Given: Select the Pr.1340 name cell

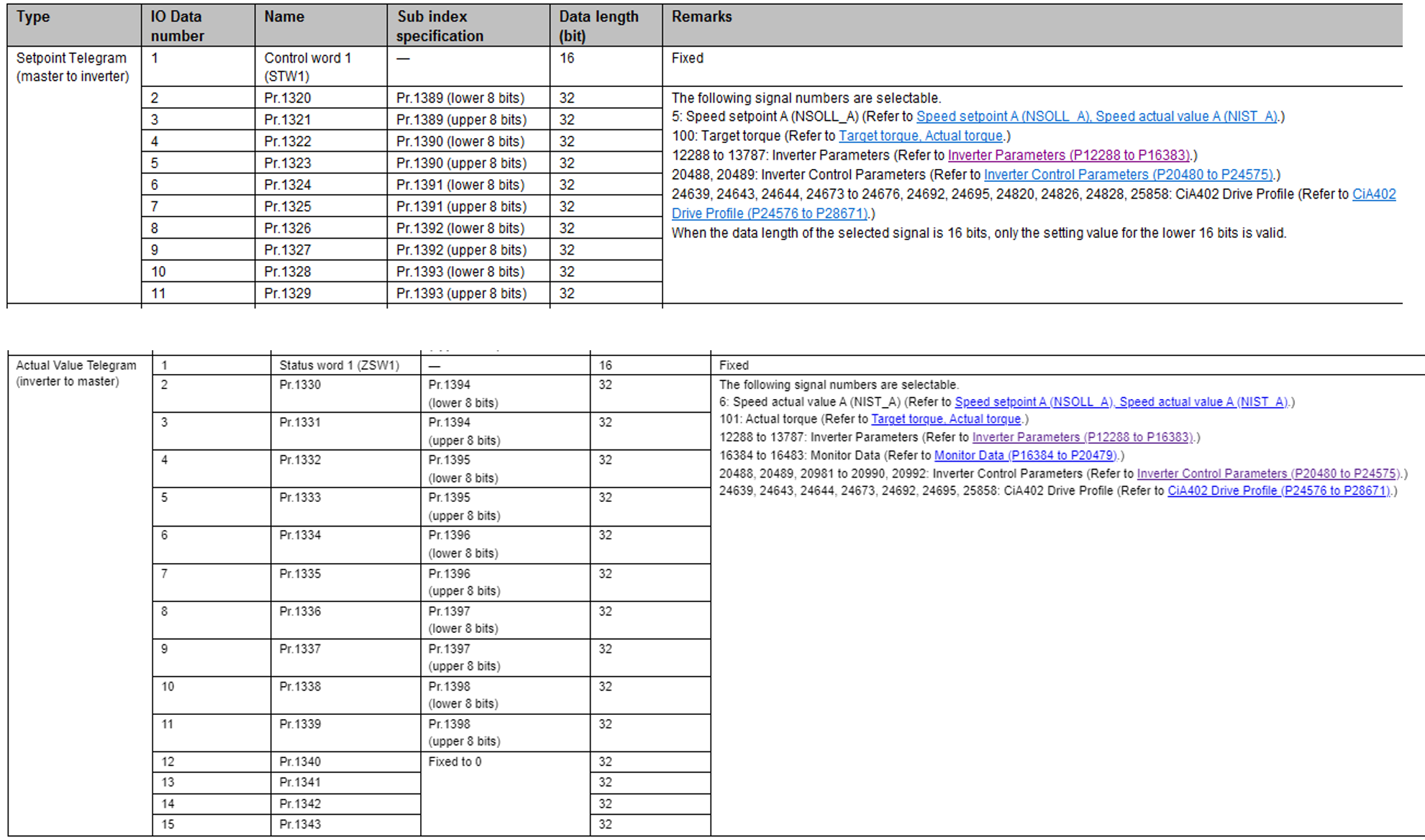Looking at the screenshot, I should click(x=345, y=762).
